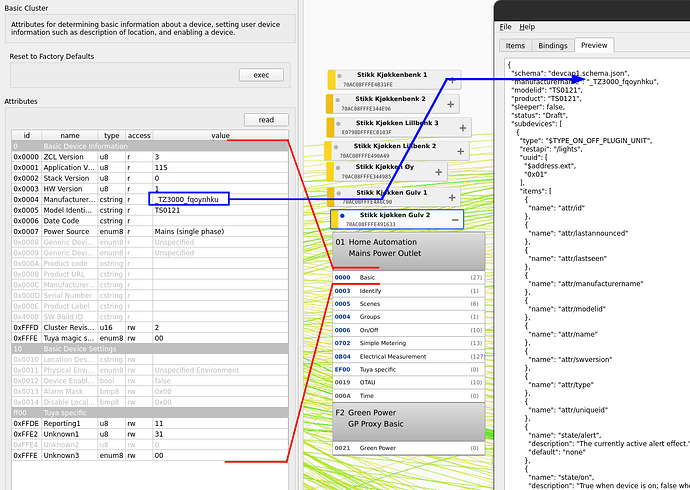This screenshot has height=490, width=690.
Task: Open the Help menu
Action: (527, 27)
